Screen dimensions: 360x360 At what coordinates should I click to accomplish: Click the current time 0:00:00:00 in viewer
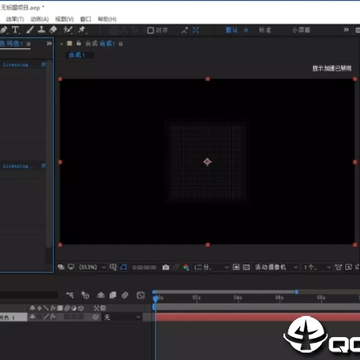coord(144,267)
